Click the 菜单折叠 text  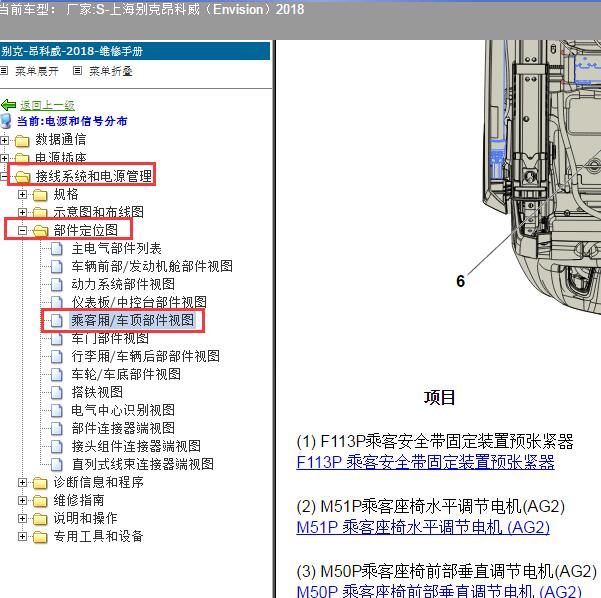click(111, 71)
